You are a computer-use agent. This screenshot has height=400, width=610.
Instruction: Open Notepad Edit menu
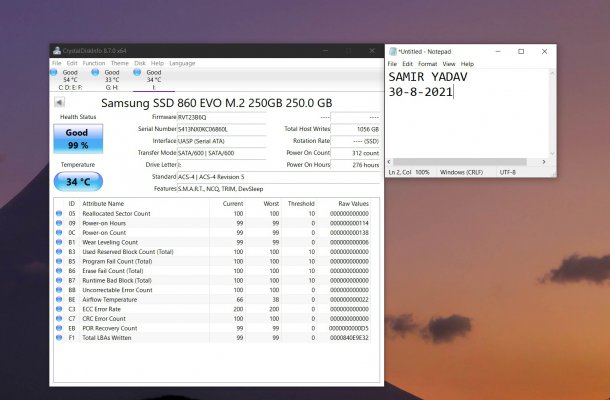[x=407, y=64]
